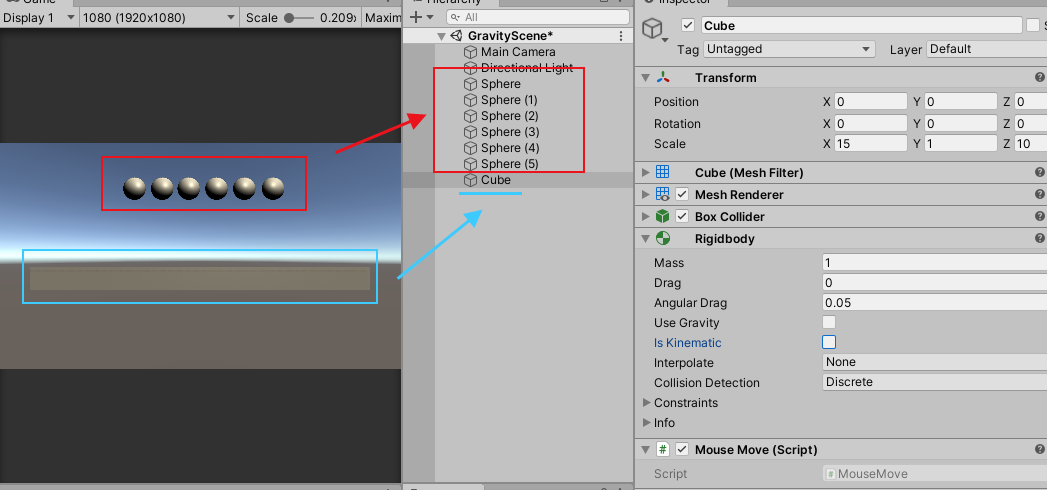Toggle the Box Collider enabled checkbox
This screenshot has width=1047, height=490.
point(682,216)
